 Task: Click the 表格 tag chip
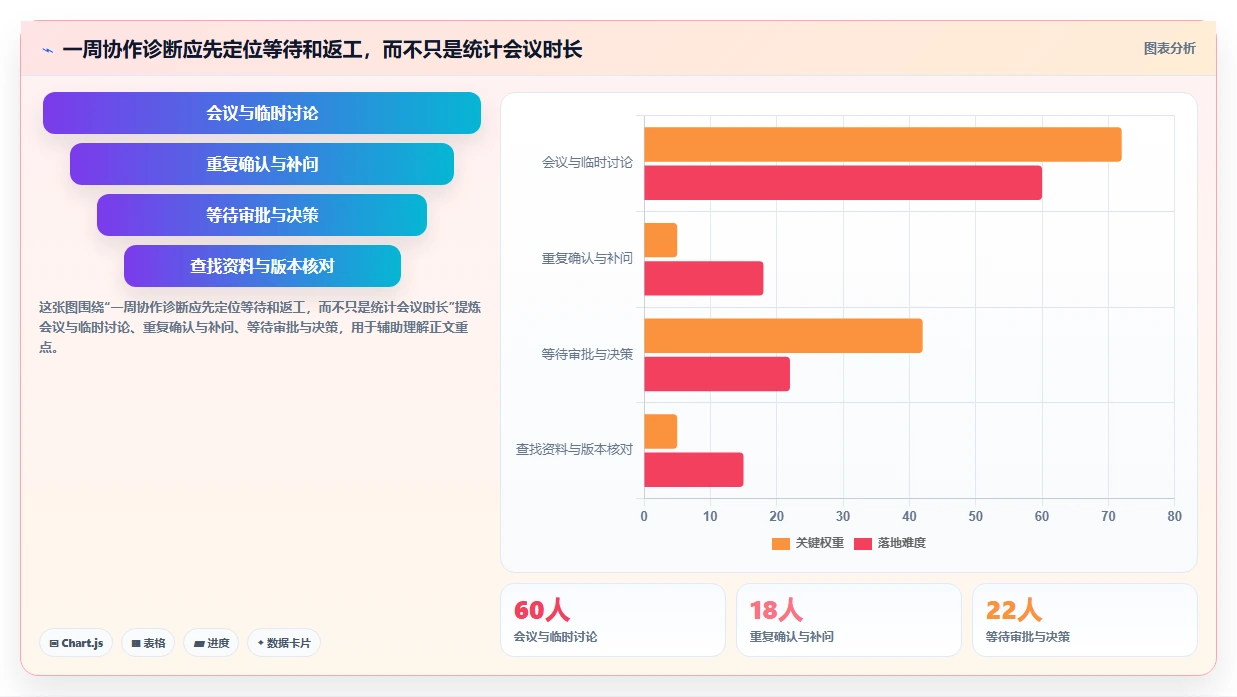pyautogui.click(x=149, y=643)
